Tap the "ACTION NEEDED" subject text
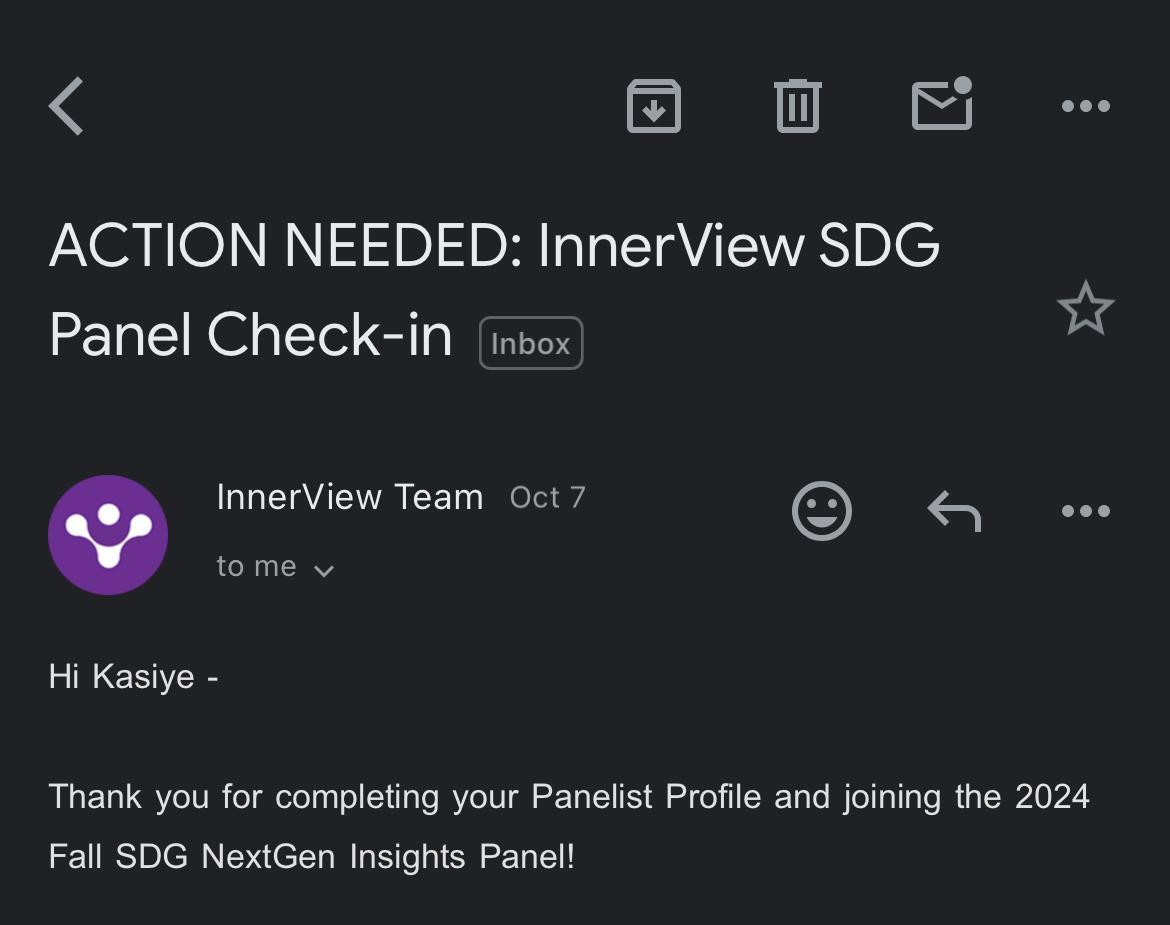 click(x=285, y=245)
